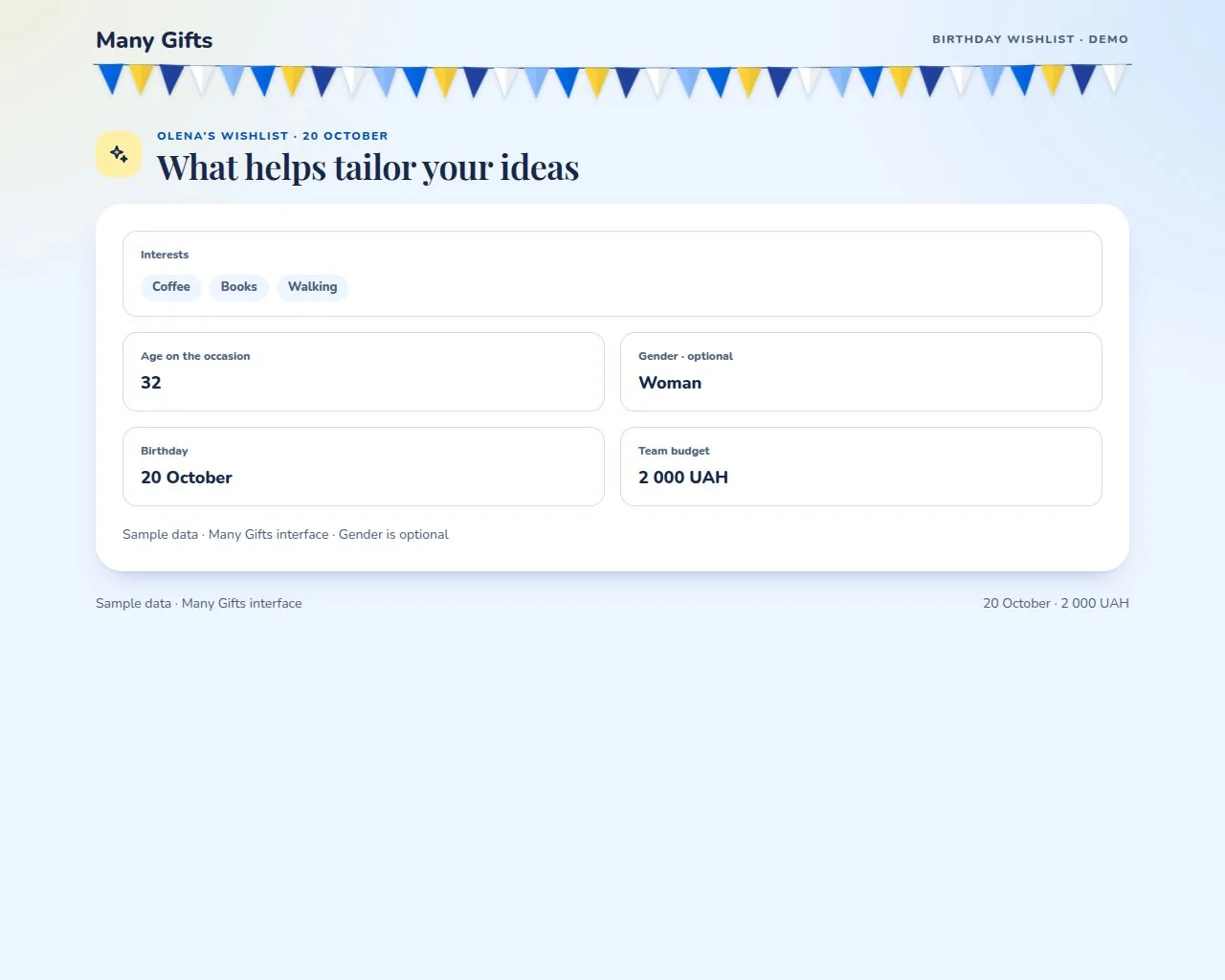1225x980 pixels.
Task: Click the 'What helps tailor your ideas' heading
Action: (367, 167)
